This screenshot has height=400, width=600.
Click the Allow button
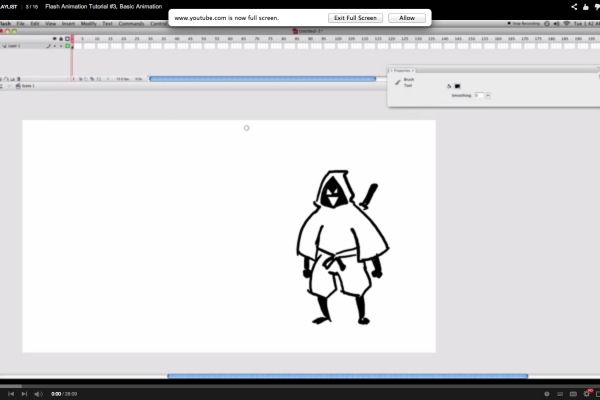(407, 18)
